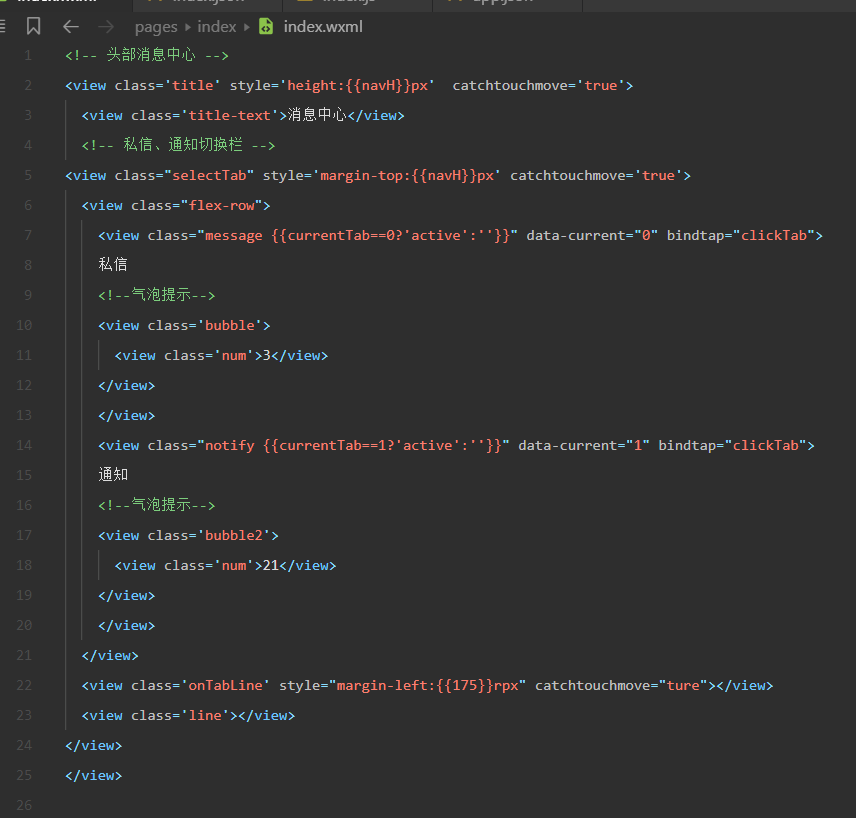Open the 'pages' breadcrumb folder
This screenshot has height=818, width=856.
156,27
